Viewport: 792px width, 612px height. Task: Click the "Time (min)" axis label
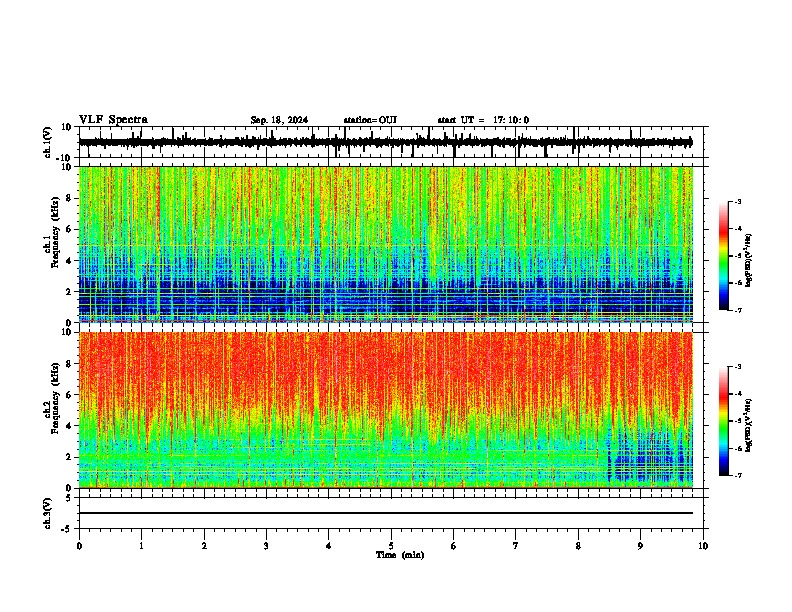point(400,555)
